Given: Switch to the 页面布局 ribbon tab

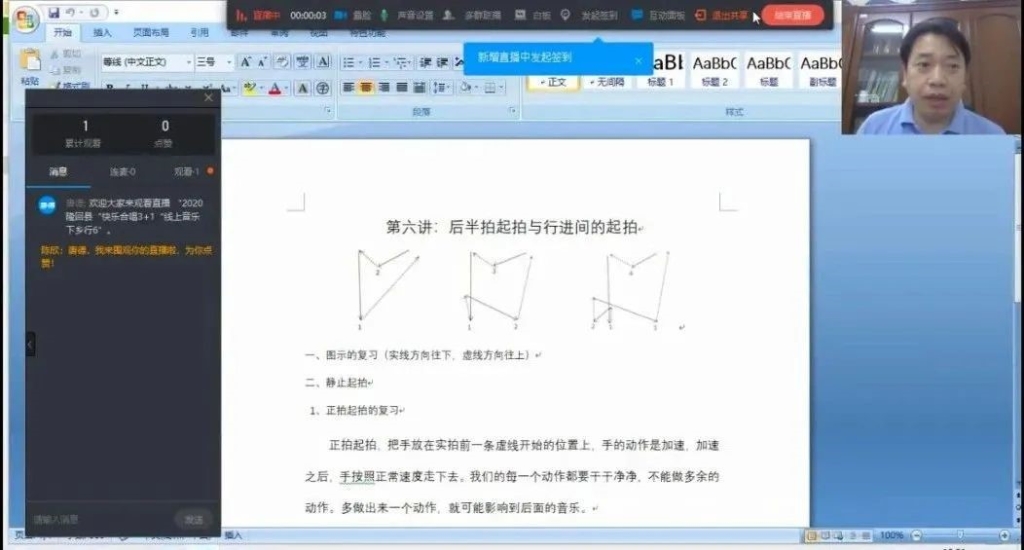Looking at the screenshot, I should pos(151,32).
